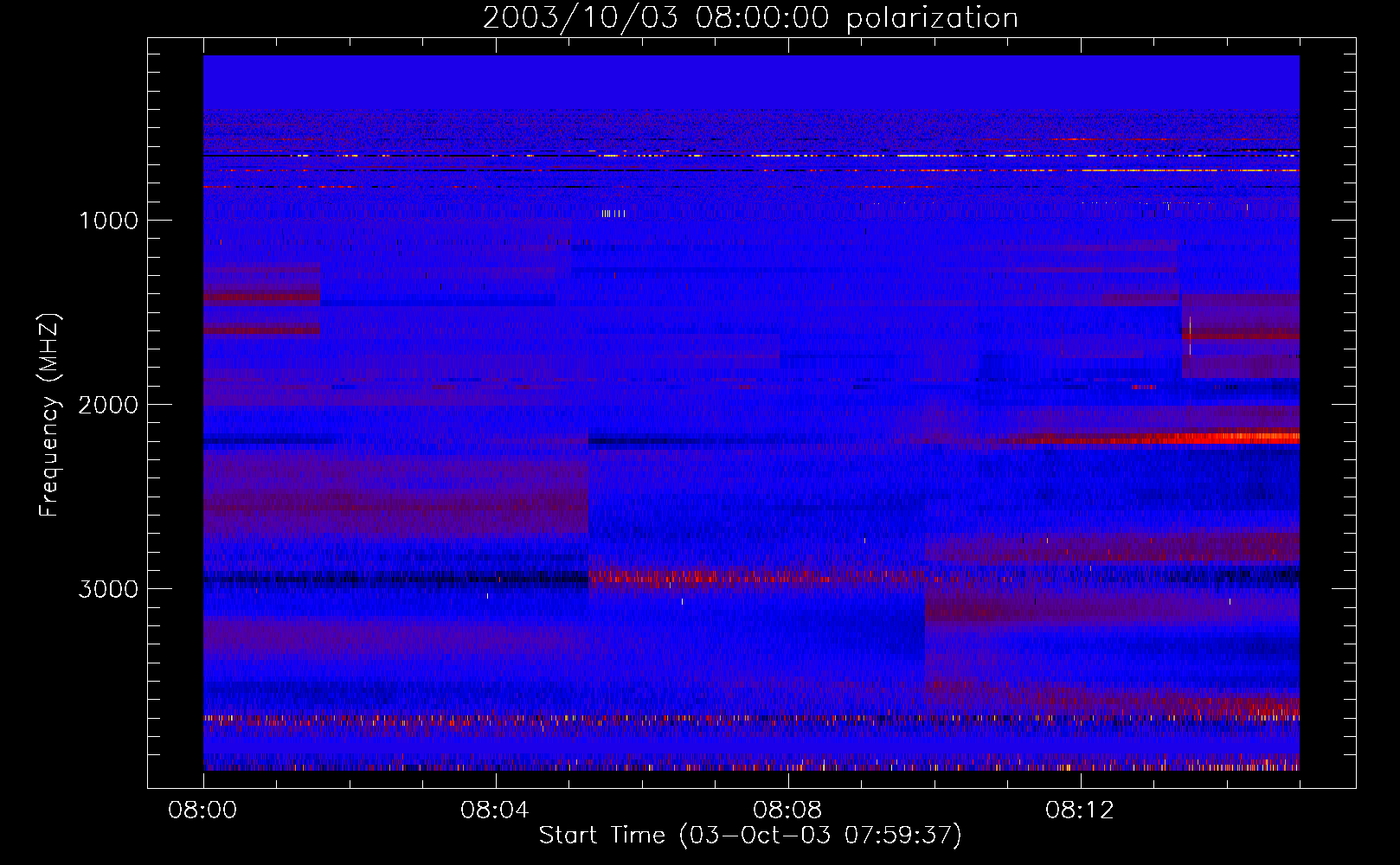Click the 08:12 time tick label
Screen dimensions: 1400x865
coord(1080,811)
